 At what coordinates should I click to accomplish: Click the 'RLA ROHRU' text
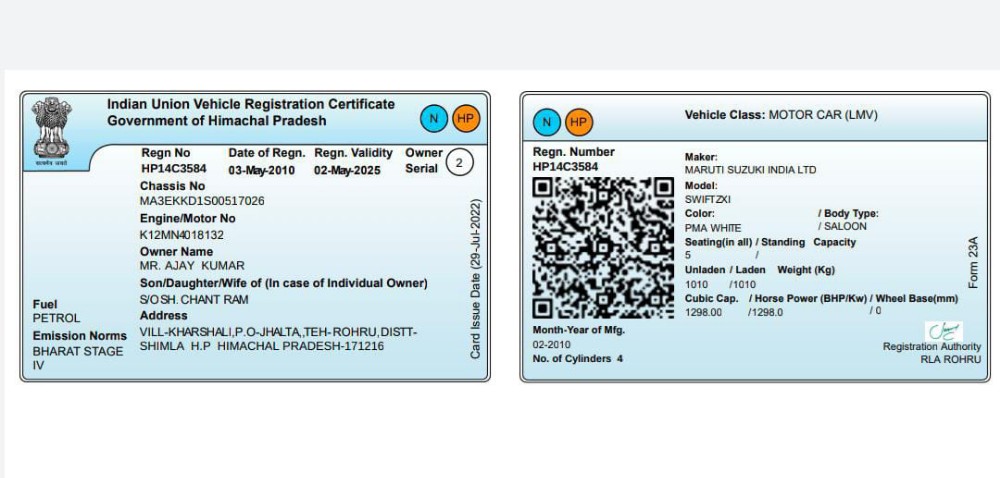[950, 359]
